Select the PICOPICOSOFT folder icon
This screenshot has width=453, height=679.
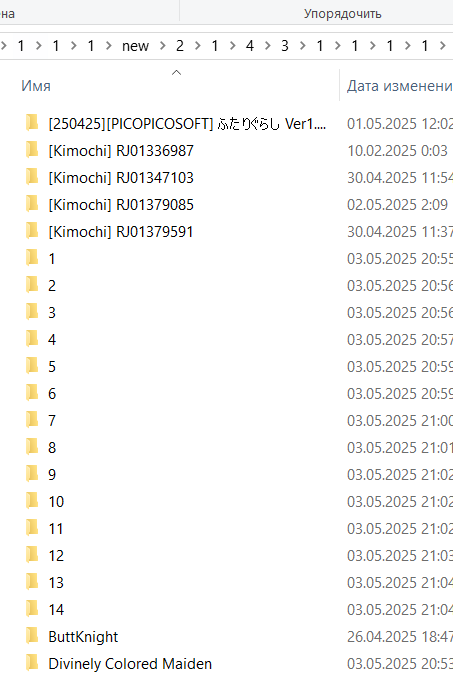32,123
